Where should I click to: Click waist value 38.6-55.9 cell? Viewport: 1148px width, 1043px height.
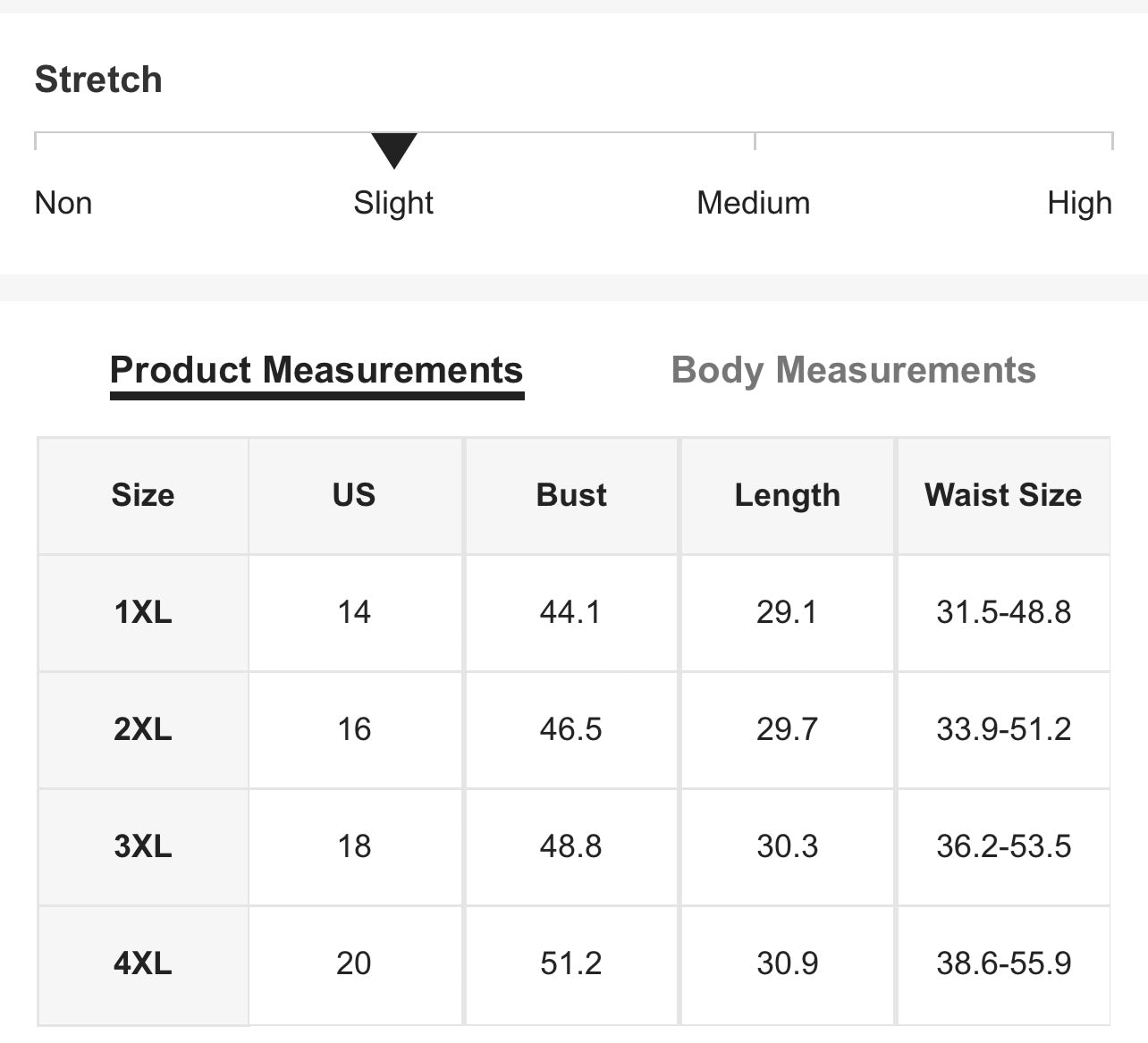click(x=1003, y=963)
